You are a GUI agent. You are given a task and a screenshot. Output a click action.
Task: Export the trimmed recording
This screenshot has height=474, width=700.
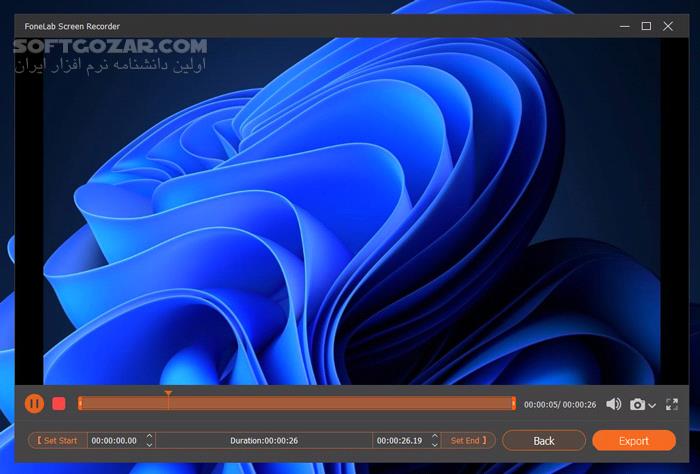pyautogui.click(x=633, y=440)
